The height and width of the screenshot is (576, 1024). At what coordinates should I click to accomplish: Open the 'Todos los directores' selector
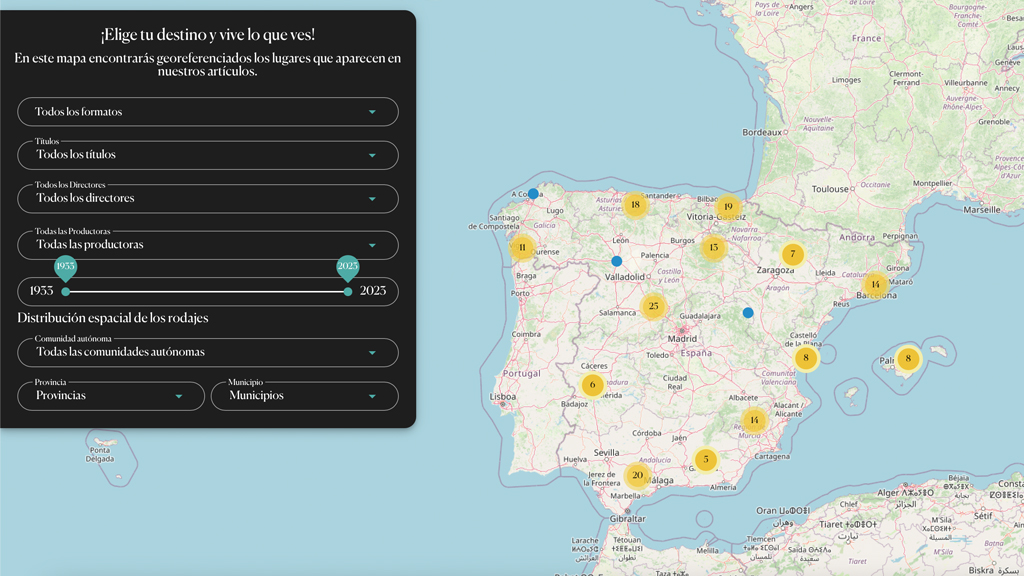tap(208, 198)
